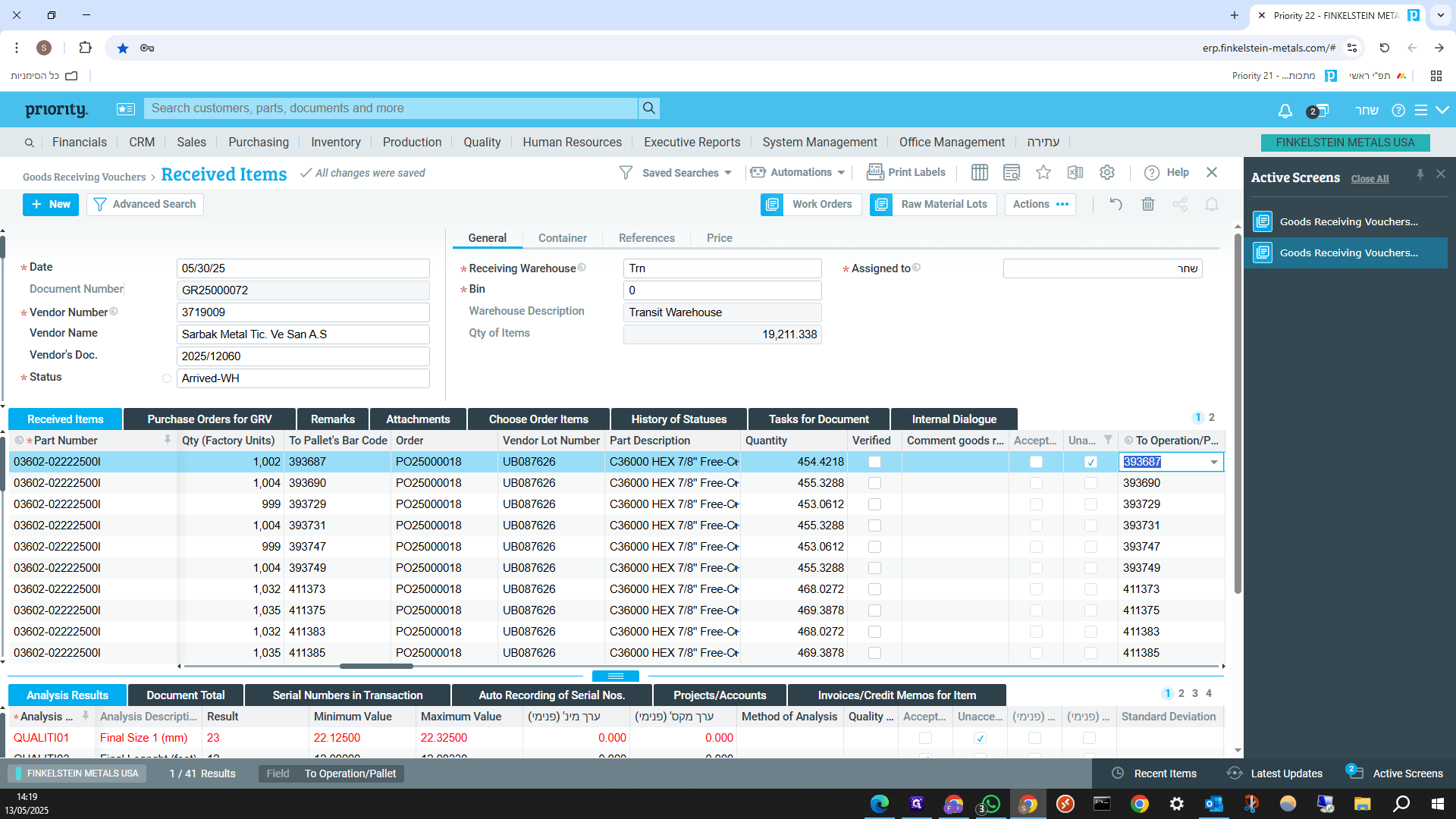The height and width of the screenshot is (819, 1456).
Task: Uncheck Unacceptable checkbox in first row
Action: pos(1090,462)
